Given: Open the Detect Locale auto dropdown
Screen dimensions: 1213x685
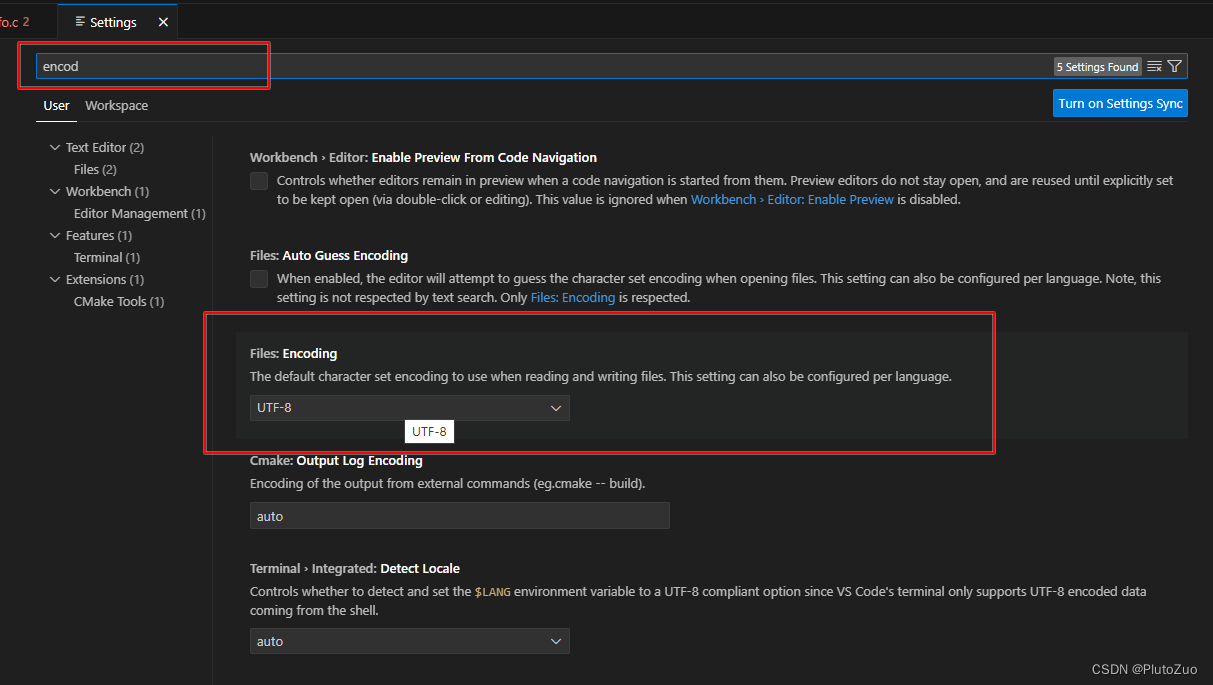Looking at the screenshot, I should (x=409, y=641).
